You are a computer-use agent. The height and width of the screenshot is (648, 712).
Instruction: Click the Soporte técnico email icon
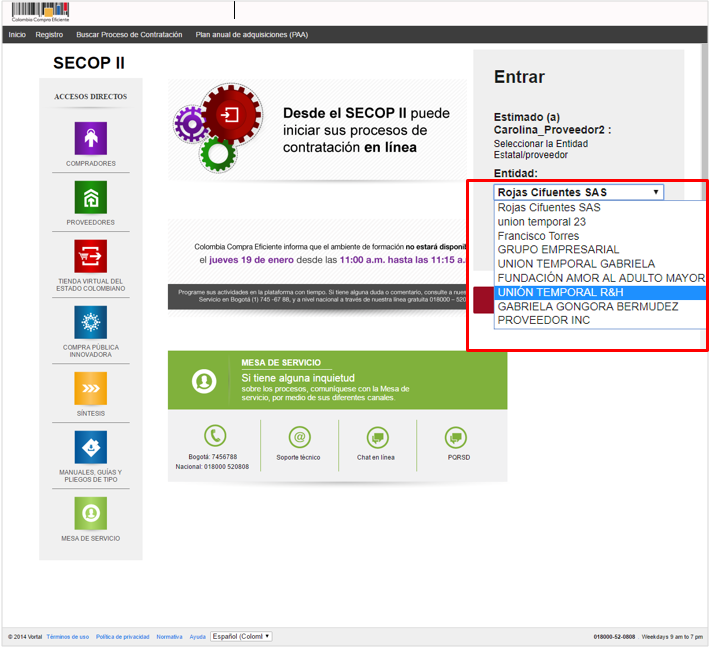click(300, 437)
